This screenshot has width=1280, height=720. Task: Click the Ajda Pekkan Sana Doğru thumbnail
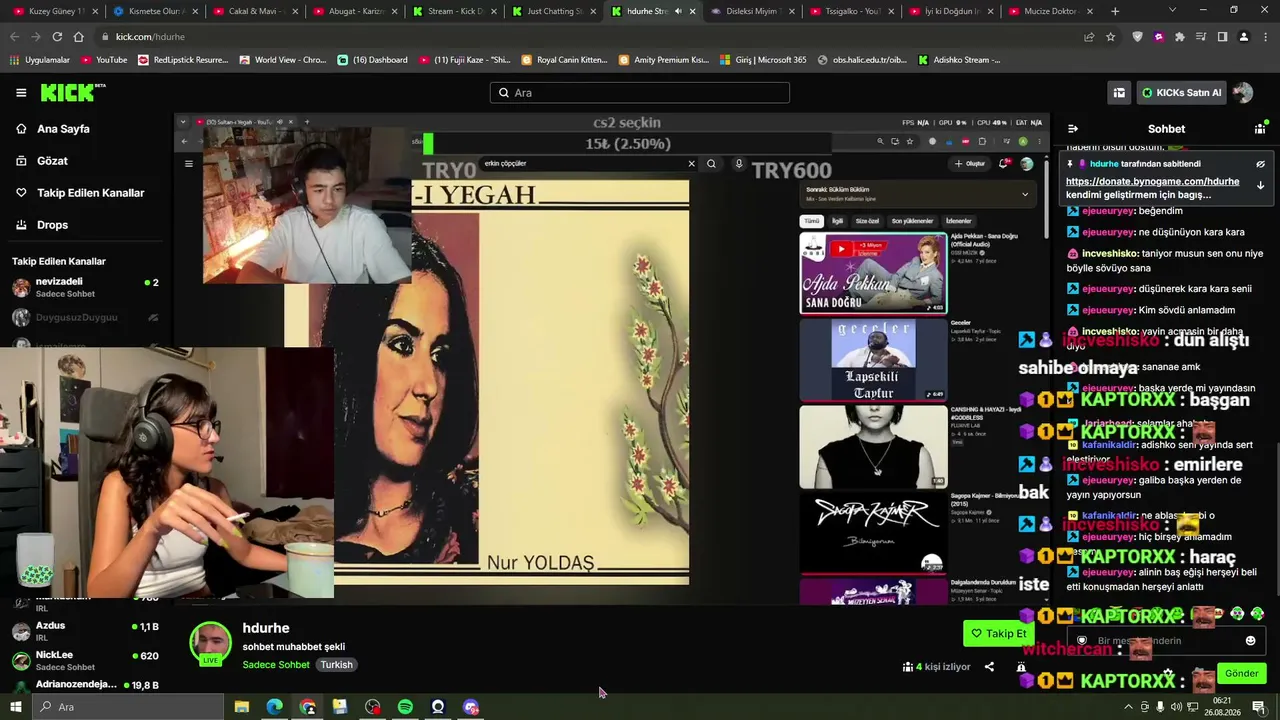(x=873, y=273)
